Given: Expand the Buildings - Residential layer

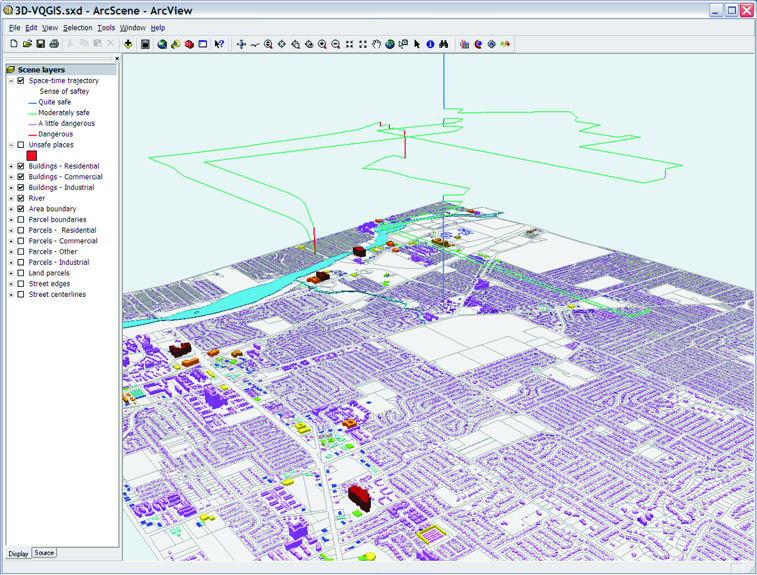Looking at the screenshot, I should [x=11, y=166].
